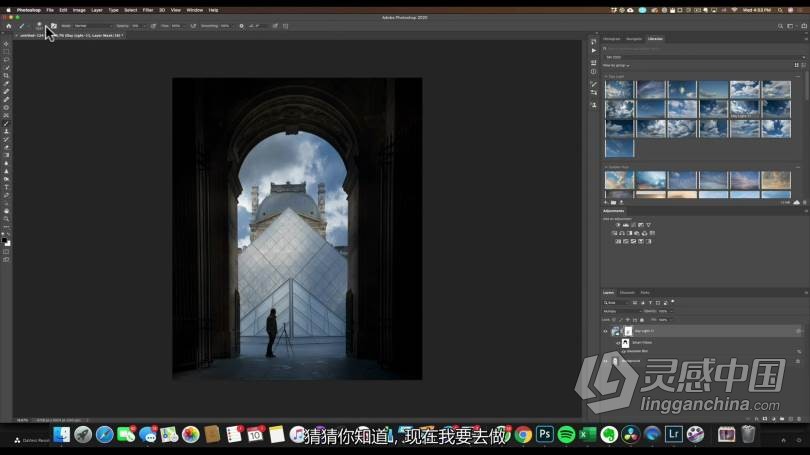Hide the Background layer

pyautogui.click(x=605, y=361)
